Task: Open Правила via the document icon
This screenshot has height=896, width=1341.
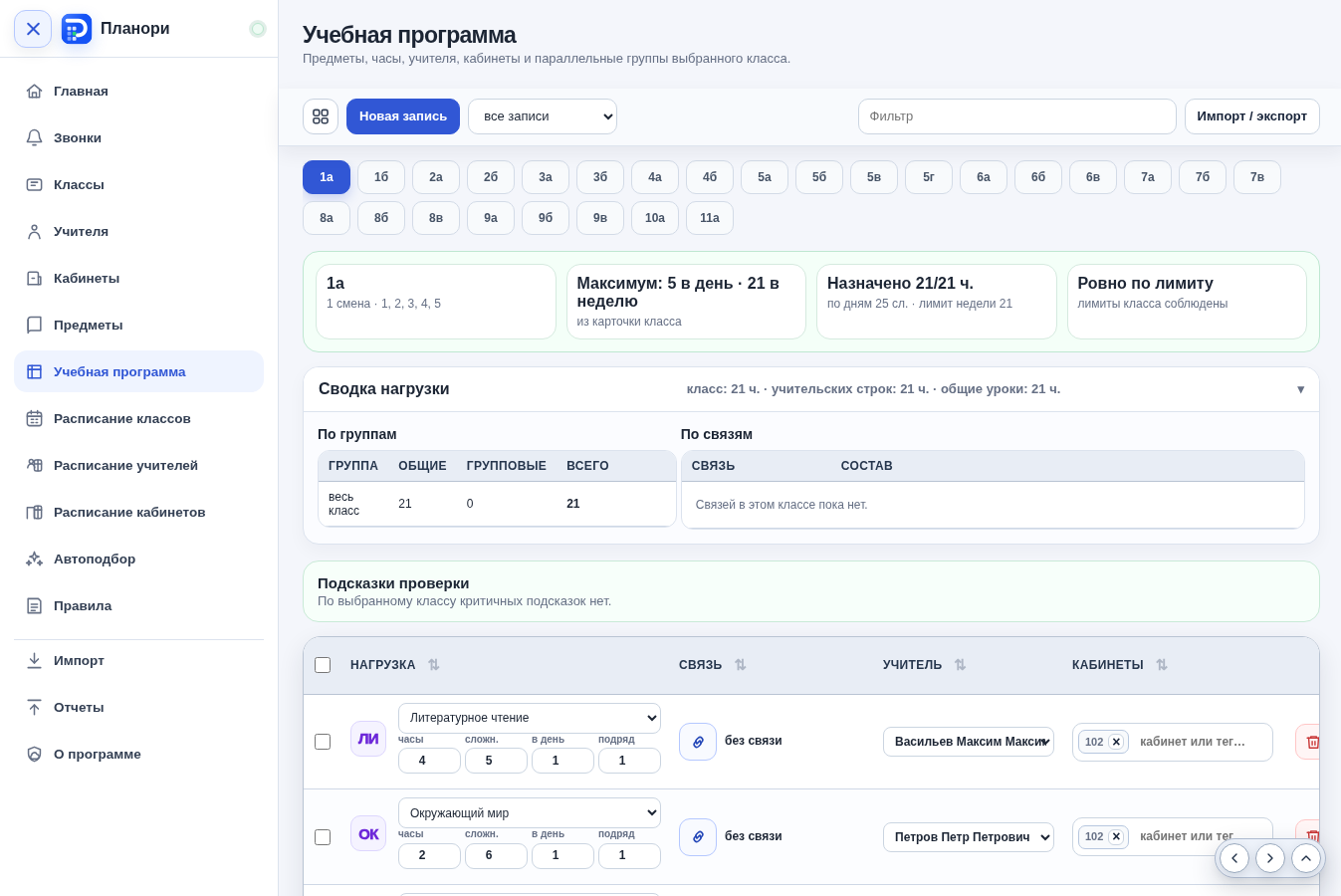Action: click(x=34, y=605)
